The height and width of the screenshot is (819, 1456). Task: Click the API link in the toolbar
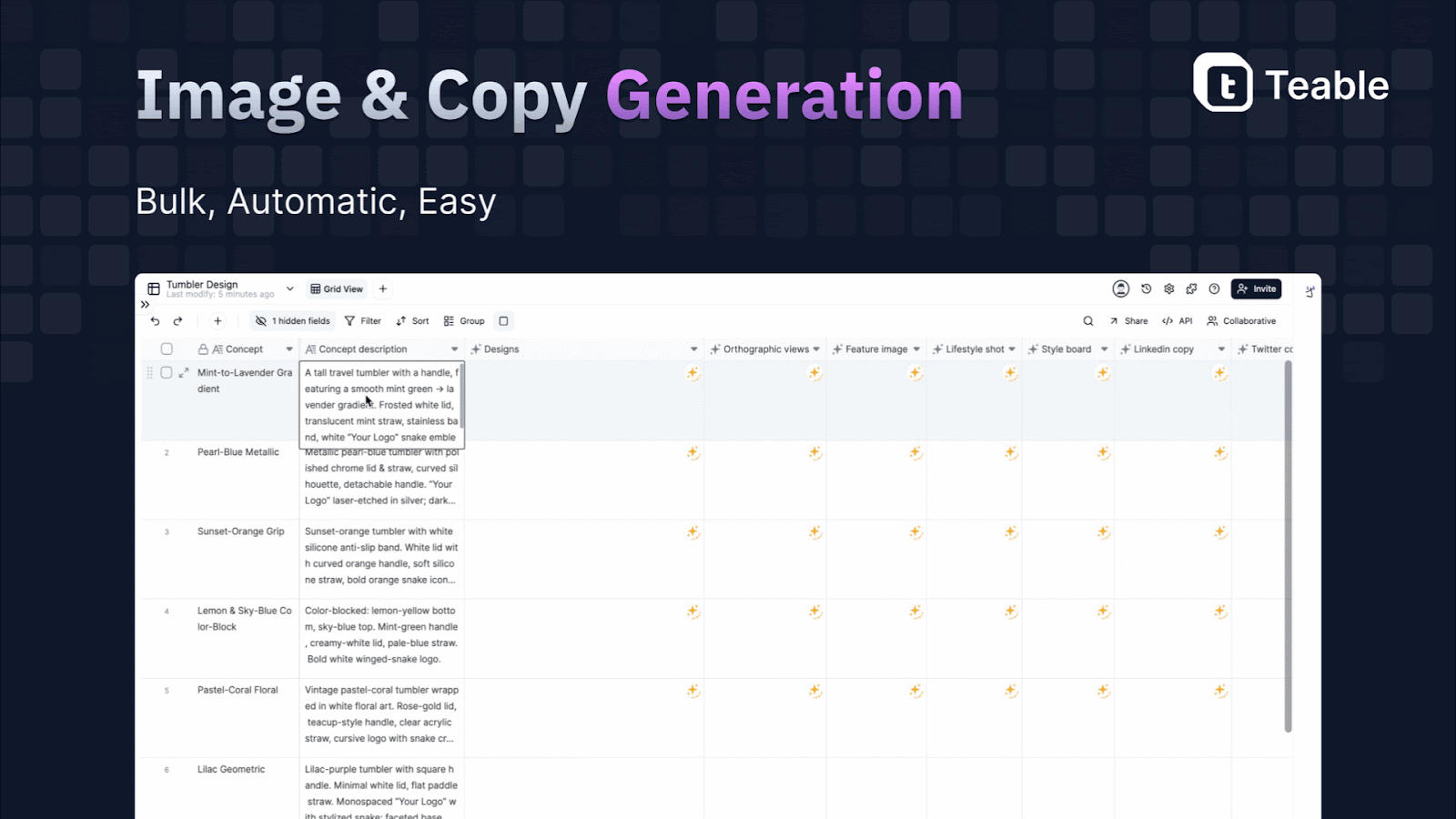1177,320
